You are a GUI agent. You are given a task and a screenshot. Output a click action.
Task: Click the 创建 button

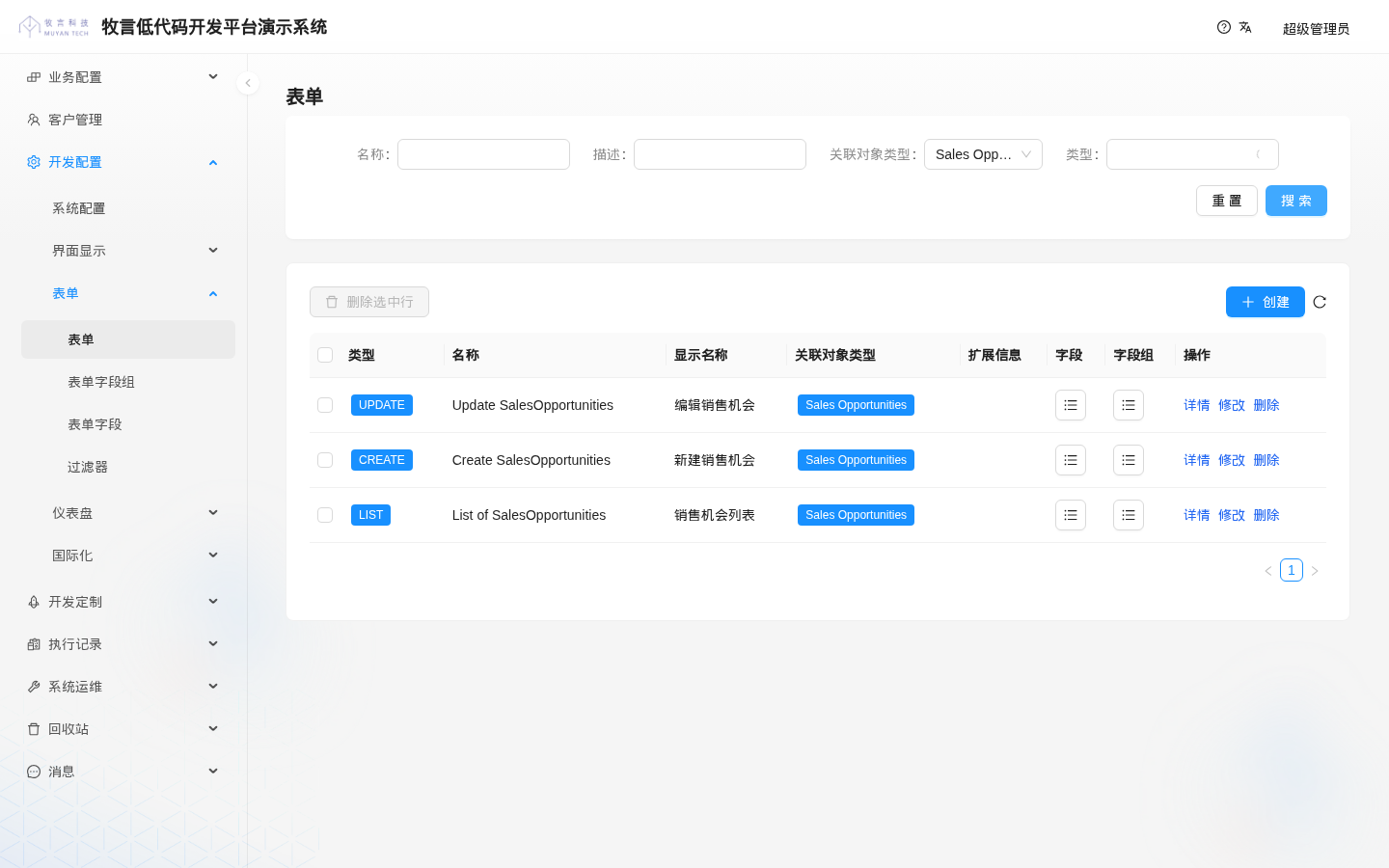1266,302
